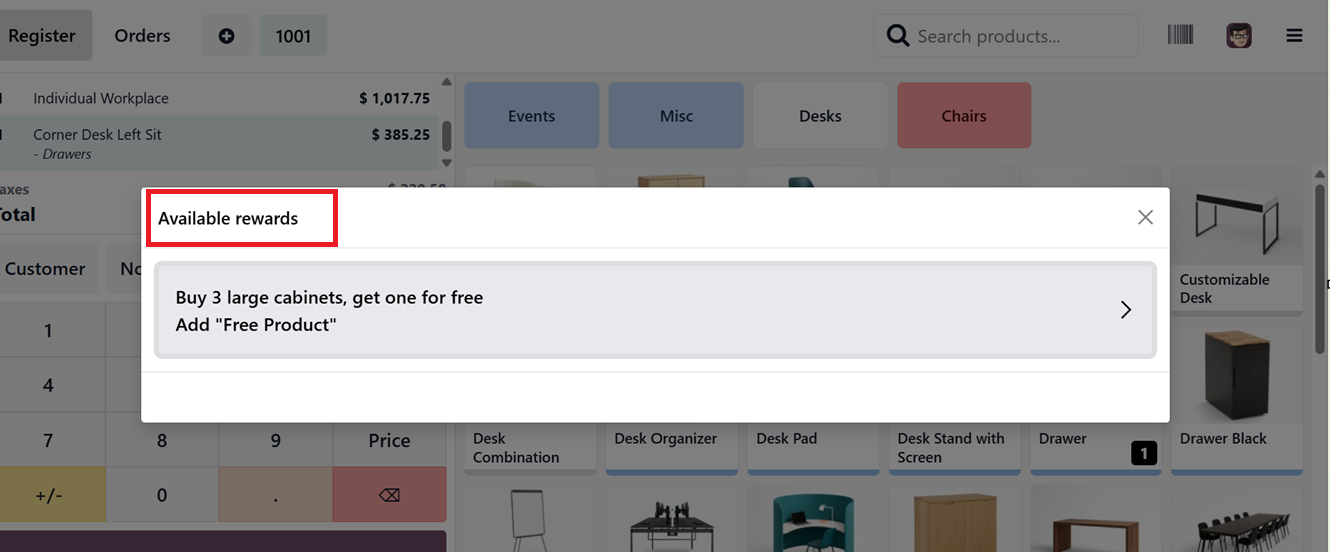Click the search magnifier icon
This screenshot has height=552, width=1330.
(899, 36)
